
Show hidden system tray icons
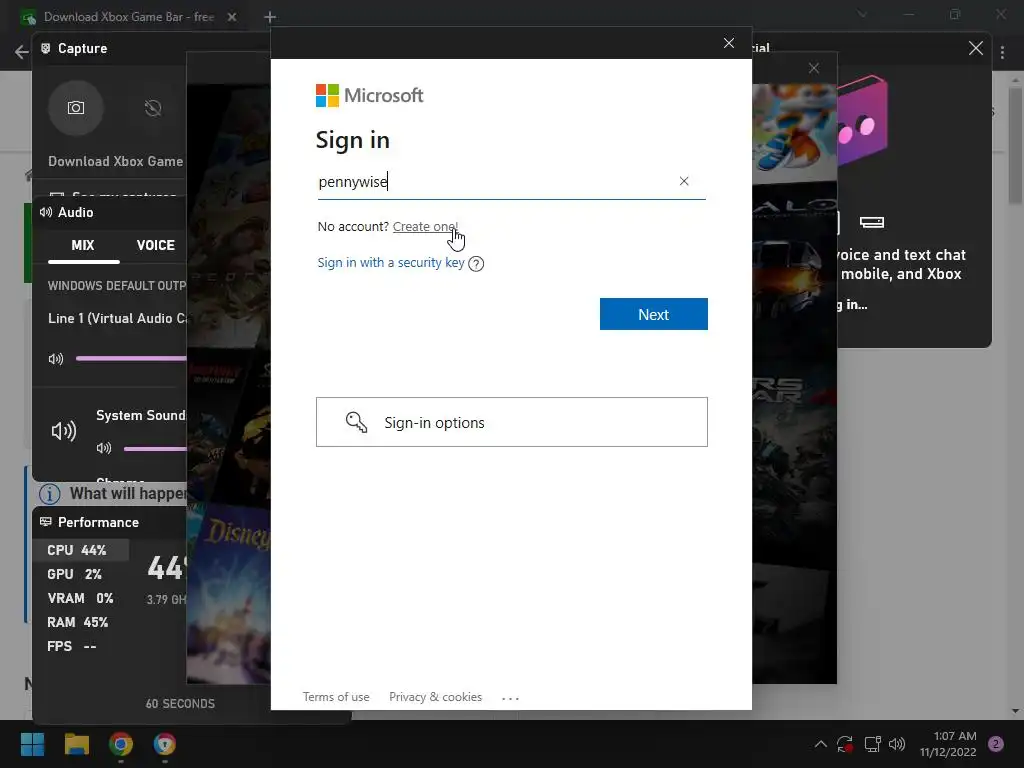point(821,744)
